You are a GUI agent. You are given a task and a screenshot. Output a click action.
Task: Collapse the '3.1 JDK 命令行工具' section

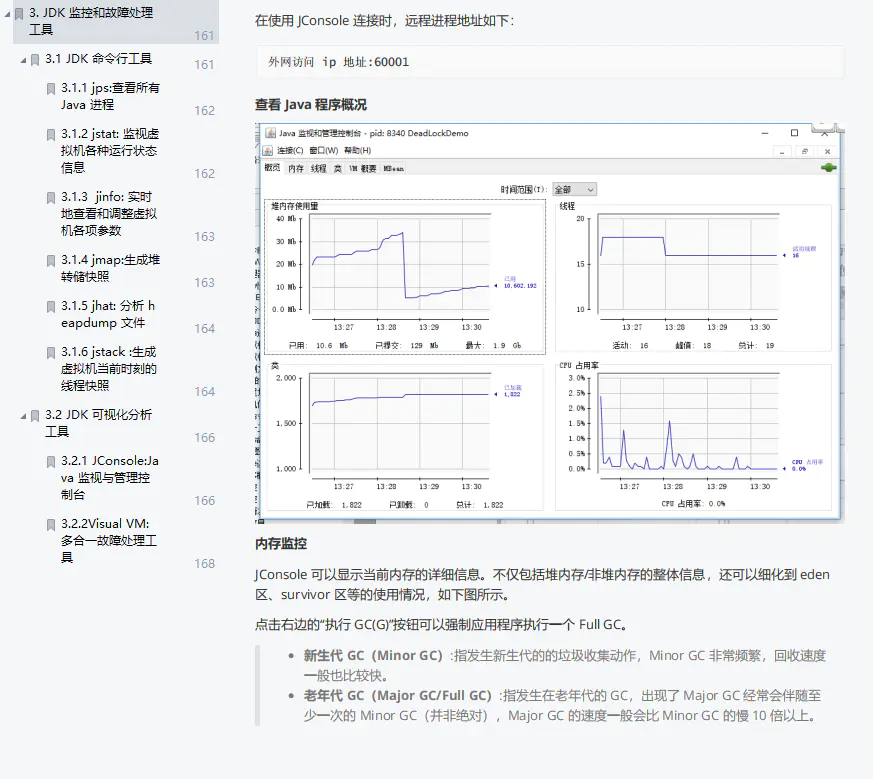pyautogui.click(x=23, y=60)
